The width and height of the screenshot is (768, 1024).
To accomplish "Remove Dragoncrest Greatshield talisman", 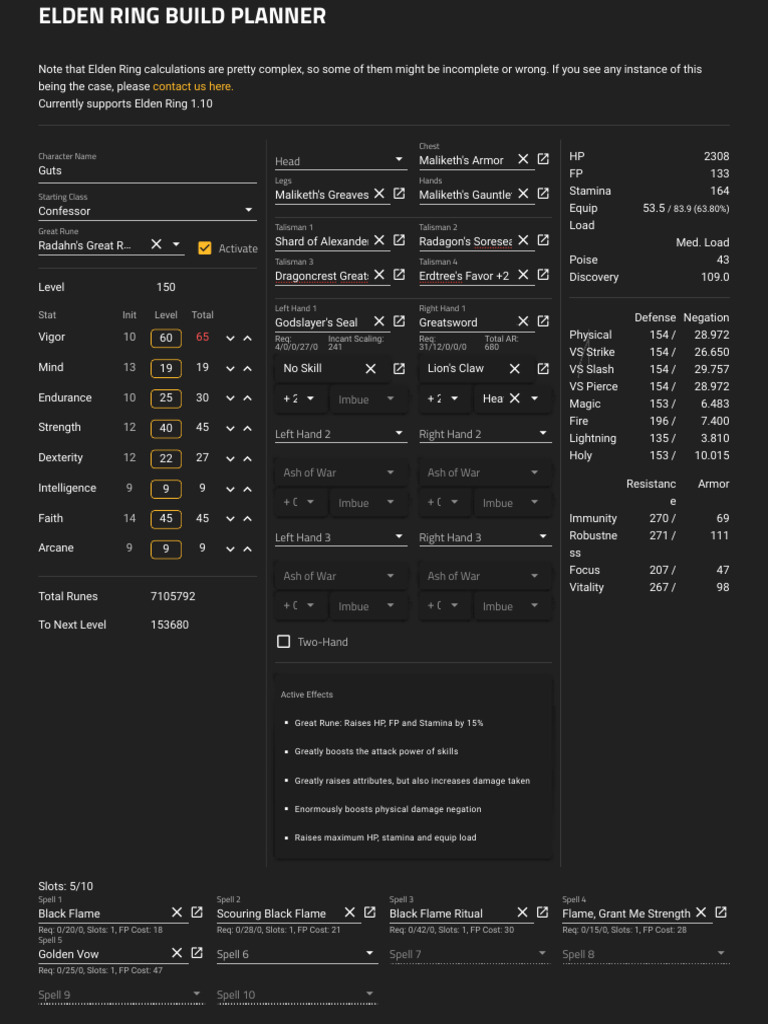I will coord(379,275).
